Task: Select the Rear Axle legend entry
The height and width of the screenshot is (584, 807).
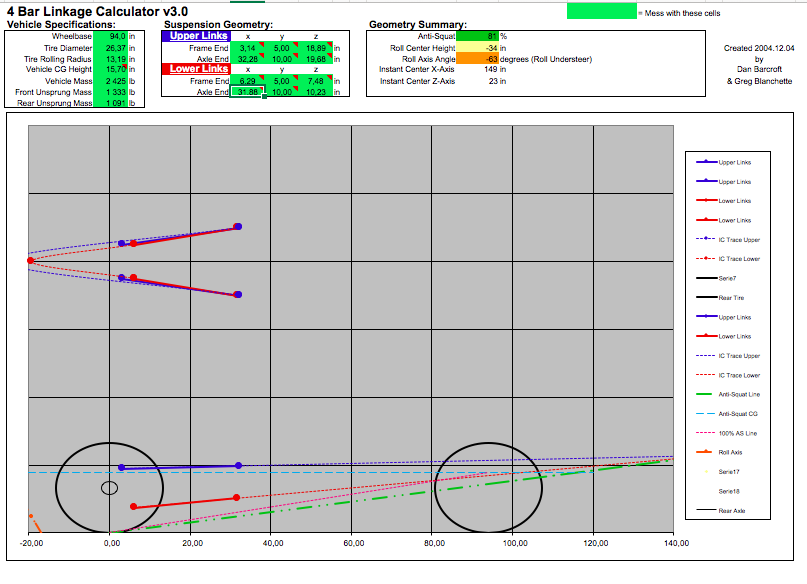Action: click(721, 511)
